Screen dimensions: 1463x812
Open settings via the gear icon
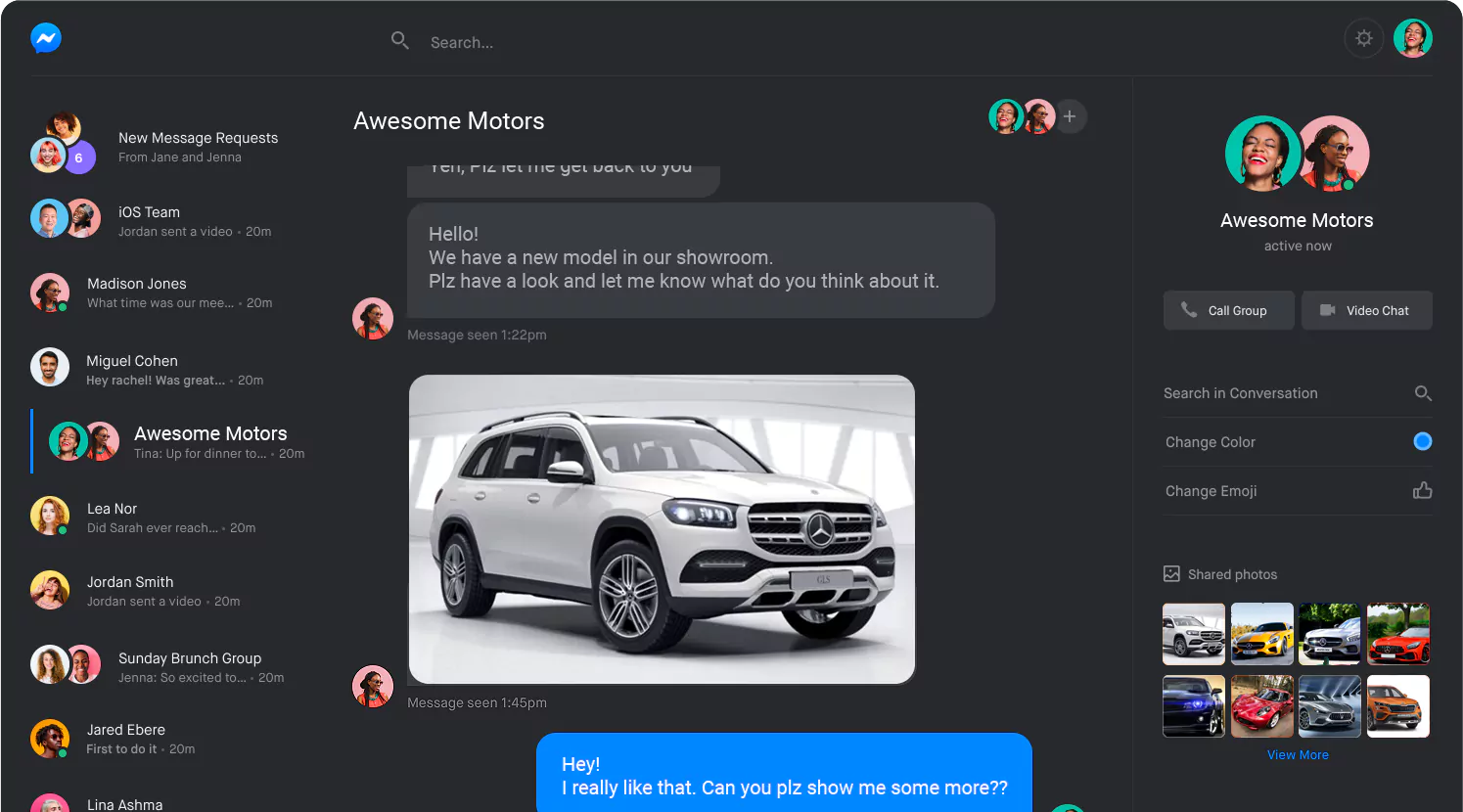tap(1364, 38)
